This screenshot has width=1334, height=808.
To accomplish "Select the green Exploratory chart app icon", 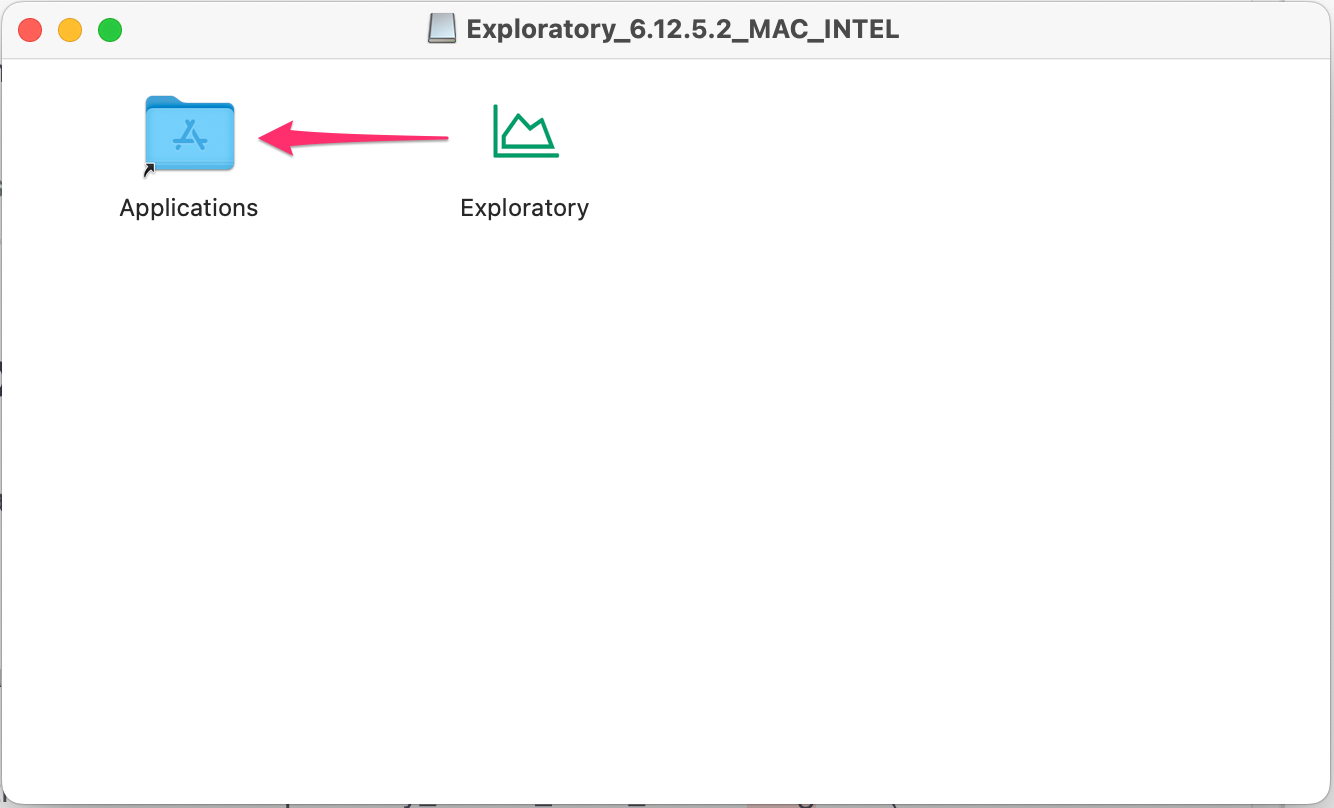I will (x=525, y=132).
